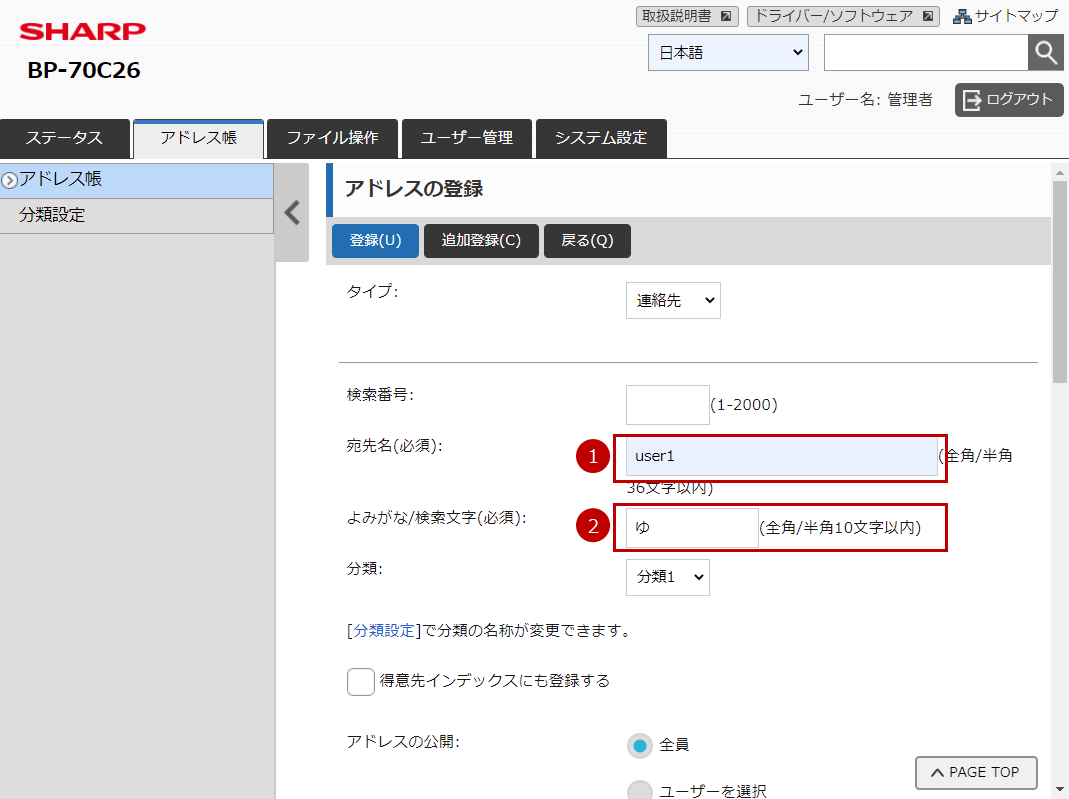1069x799 pixels.
Task: Click the よみがな/検索文字 input field
Action: point(692,527)
